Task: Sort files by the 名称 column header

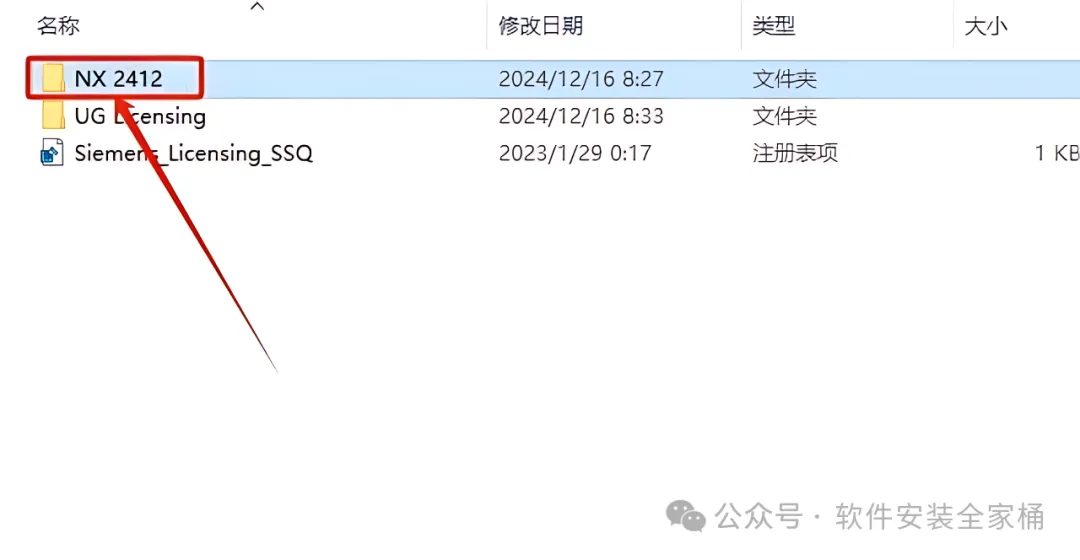Action: (59, 26)
